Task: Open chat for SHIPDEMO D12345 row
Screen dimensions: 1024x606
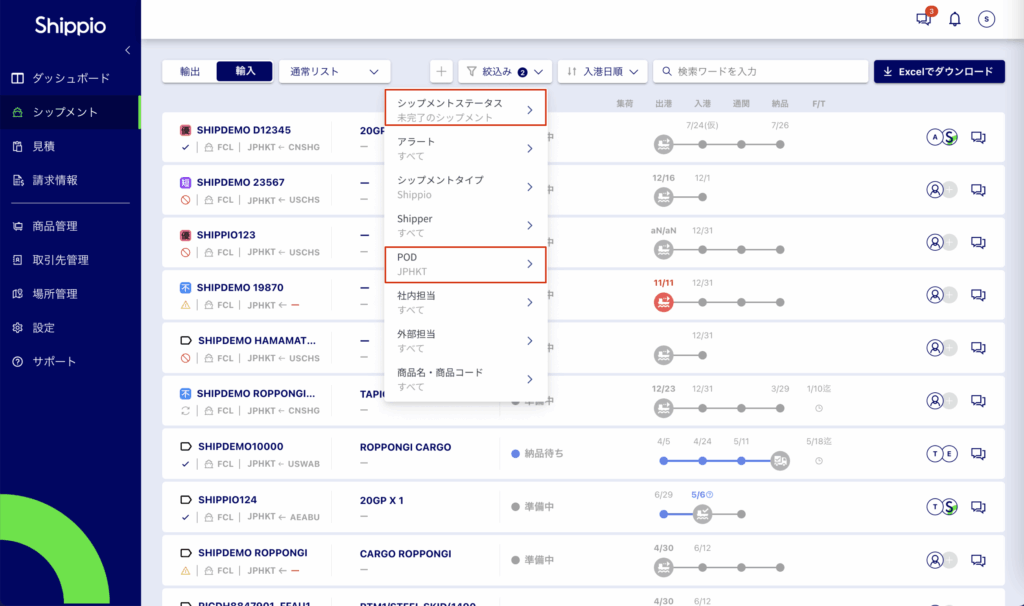Action: (x=979, y=138)
